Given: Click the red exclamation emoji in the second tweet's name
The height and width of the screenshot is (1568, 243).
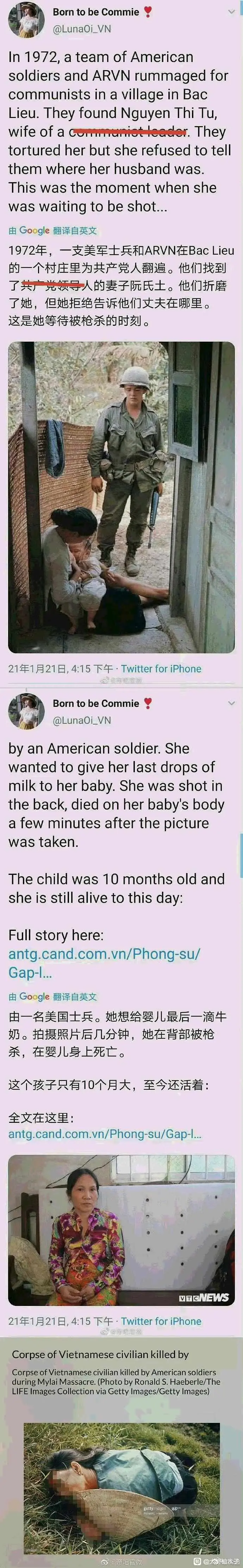Looking at the screenshot, I should [x=147, y=703].
